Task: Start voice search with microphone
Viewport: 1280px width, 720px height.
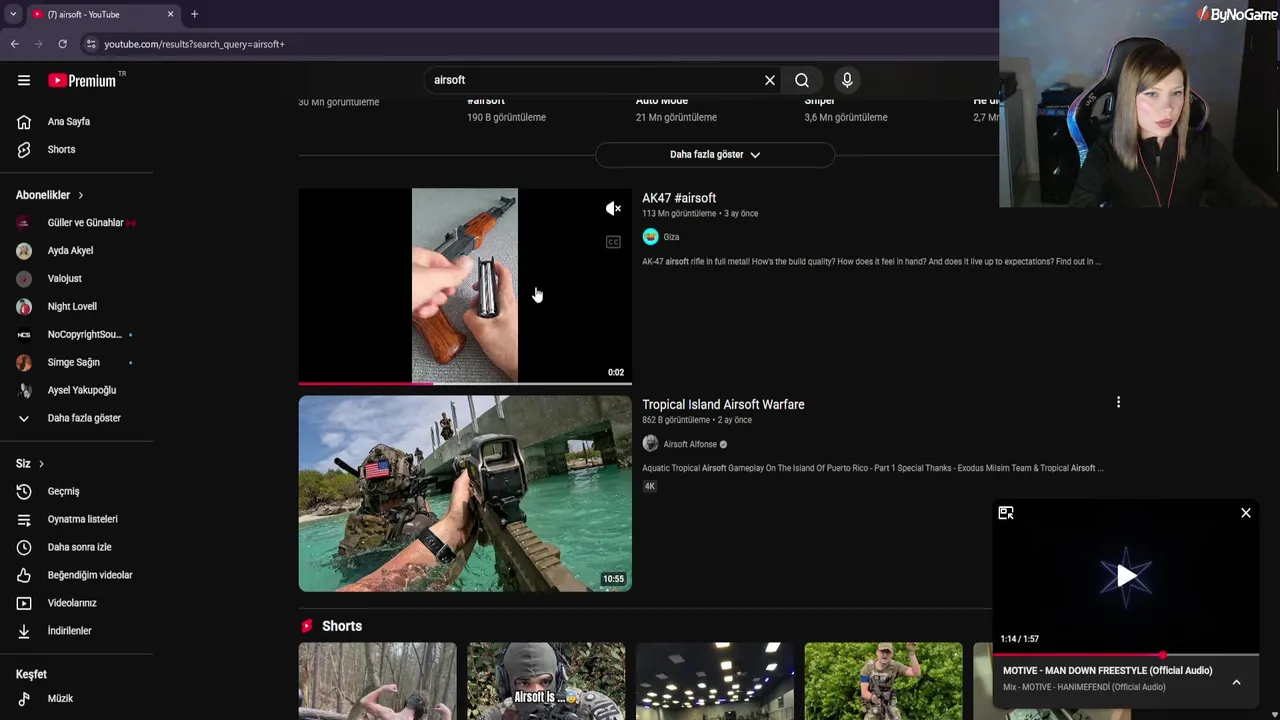Action: tap(847, 80)
